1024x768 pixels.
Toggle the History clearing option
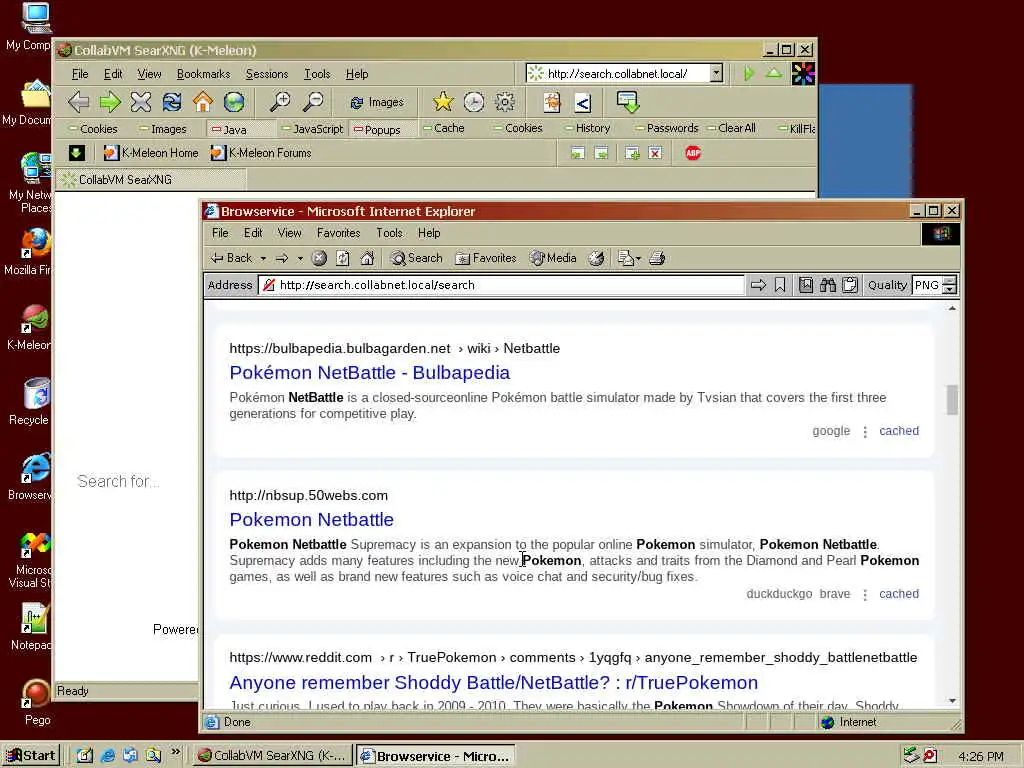coord(588,128)
